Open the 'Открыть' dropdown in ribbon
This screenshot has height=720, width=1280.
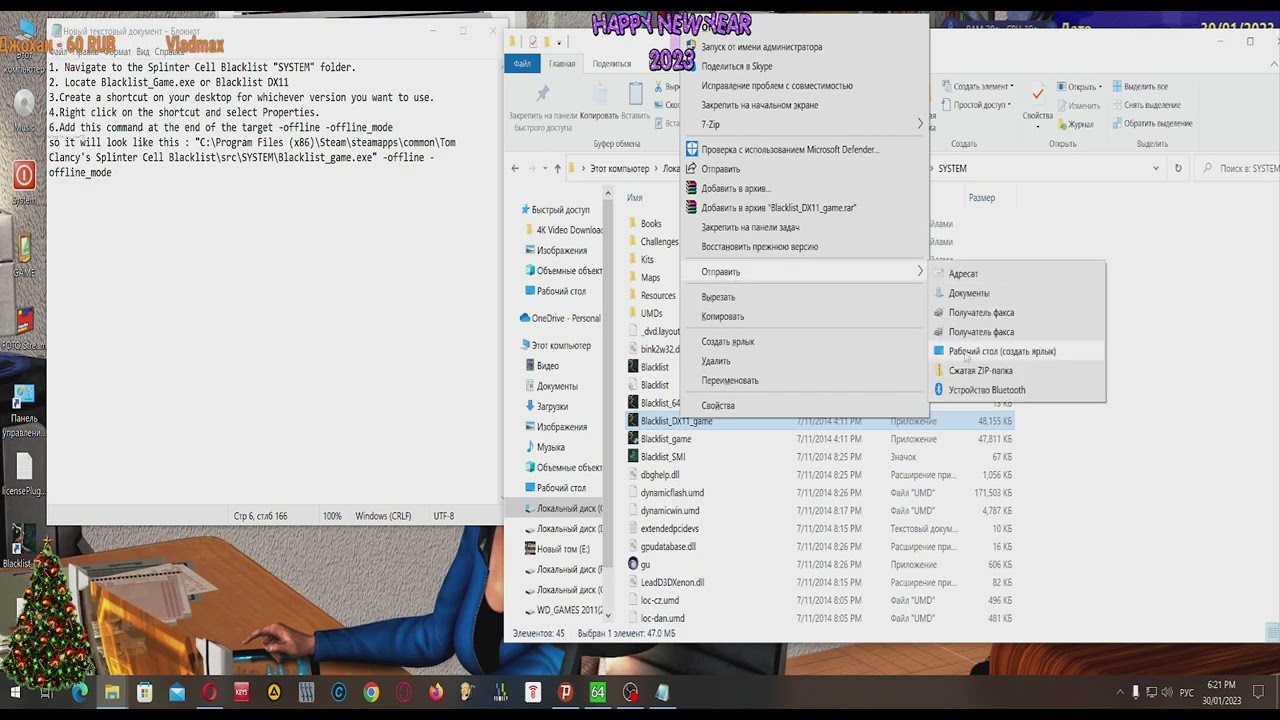[x=1079, y=87]
